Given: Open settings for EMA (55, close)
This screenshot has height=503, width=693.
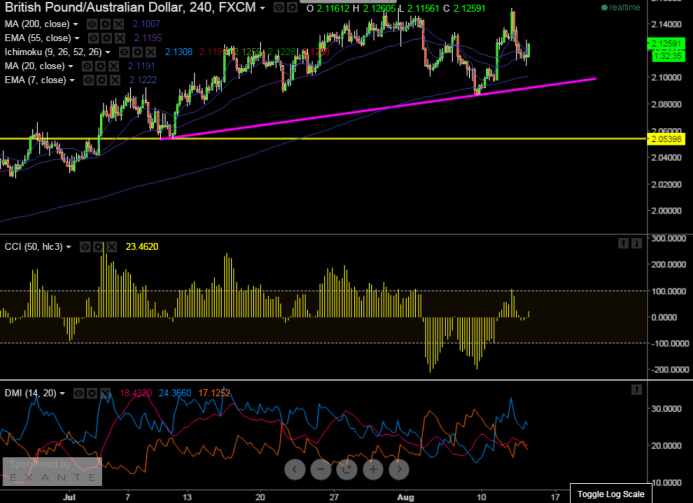Looking at the screenshot, I should coord(107,38).
